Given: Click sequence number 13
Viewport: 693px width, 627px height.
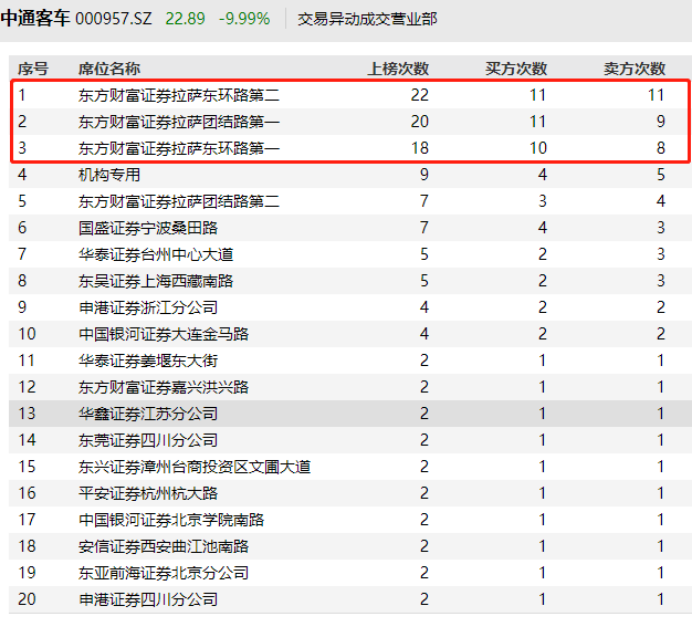Looking at the screenshot, I should pyautogui.click(x=27, y=414).
